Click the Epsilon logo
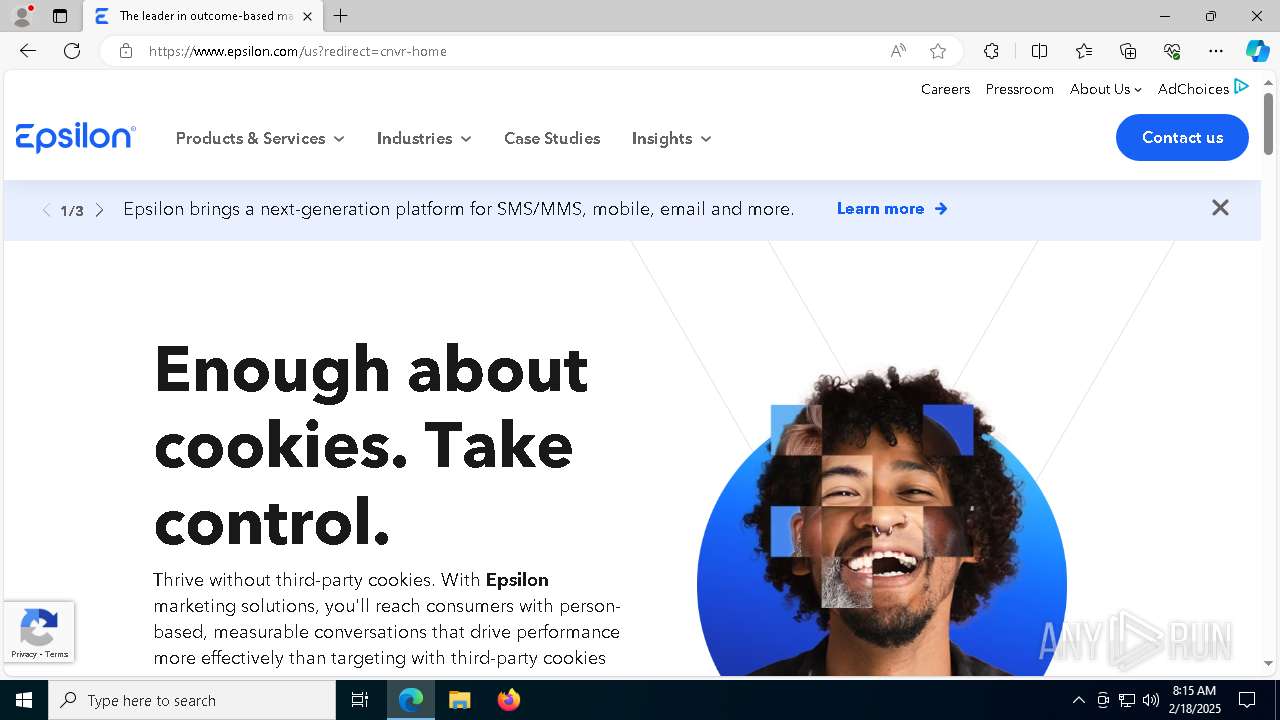 tap(76, 138)
